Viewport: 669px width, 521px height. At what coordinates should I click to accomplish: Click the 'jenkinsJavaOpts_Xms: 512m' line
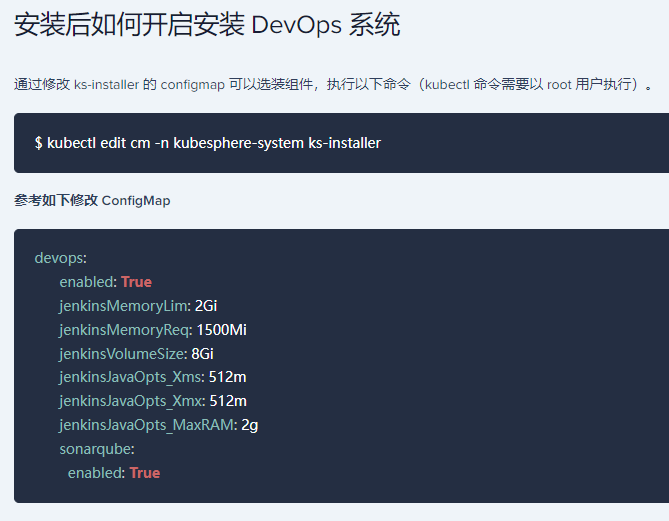[x=153, y=377]
